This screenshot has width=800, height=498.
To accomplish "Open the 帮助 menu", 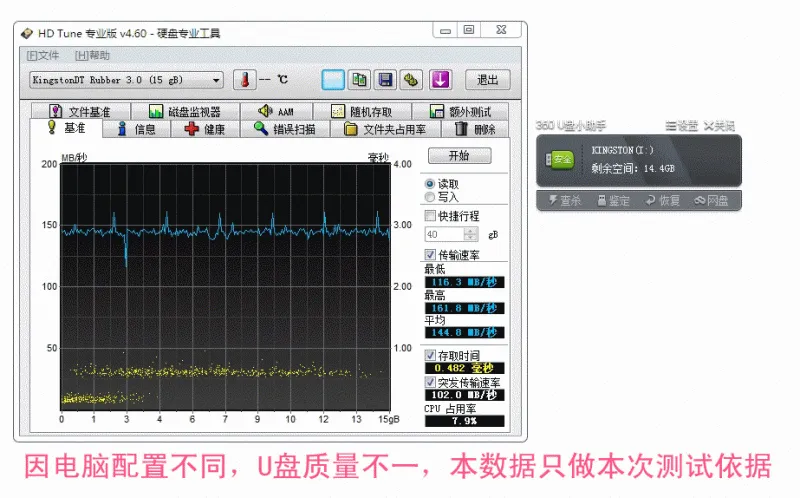I will [x=92, y=56].
